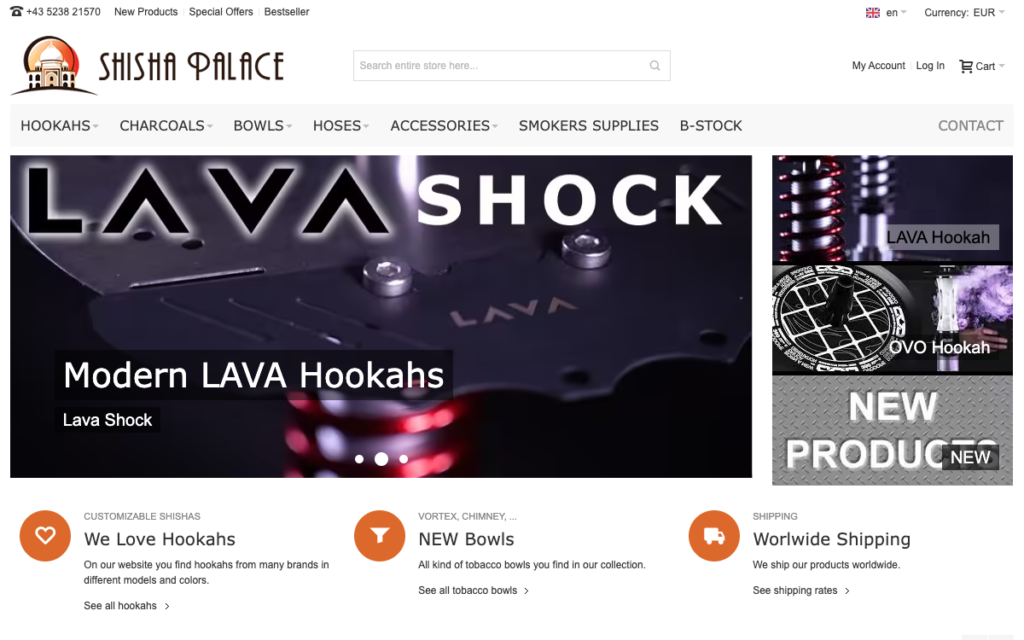Open the OVO Hookah thumbnail banner
Viewport: 1024px width, 640px height.
point(892,319)
